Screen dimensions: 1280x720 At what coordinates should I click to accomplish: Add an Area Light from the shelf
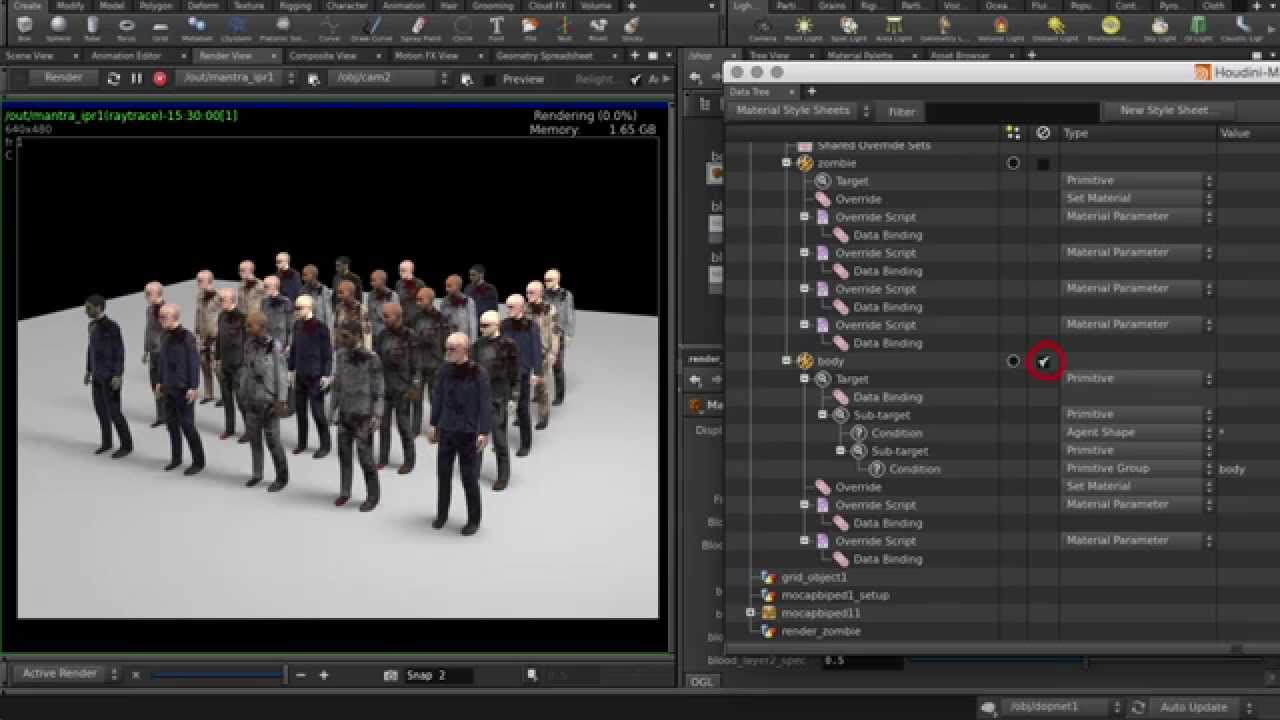894,28
